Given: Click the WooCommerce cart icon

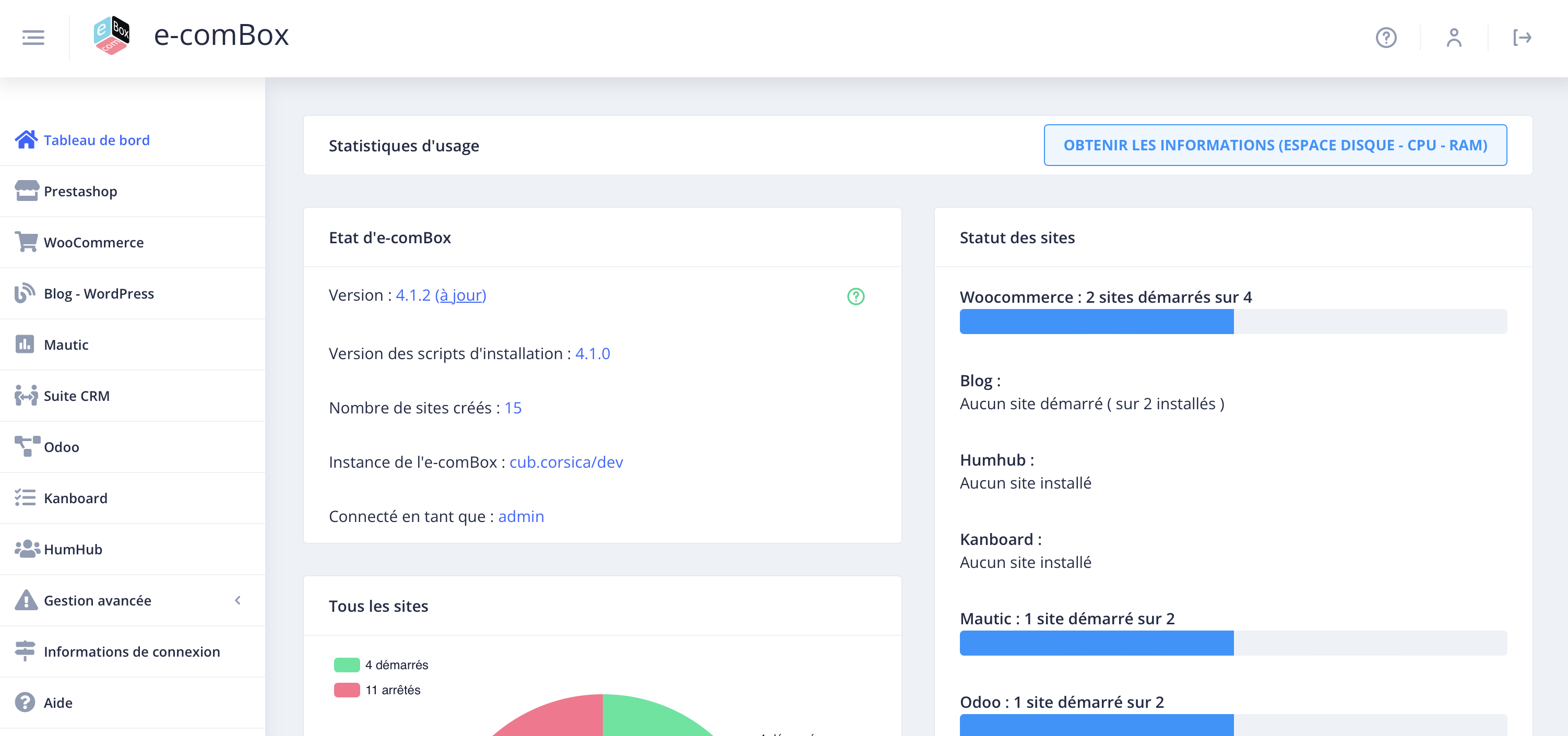Looking at the screenshot, I should [26, 242].
